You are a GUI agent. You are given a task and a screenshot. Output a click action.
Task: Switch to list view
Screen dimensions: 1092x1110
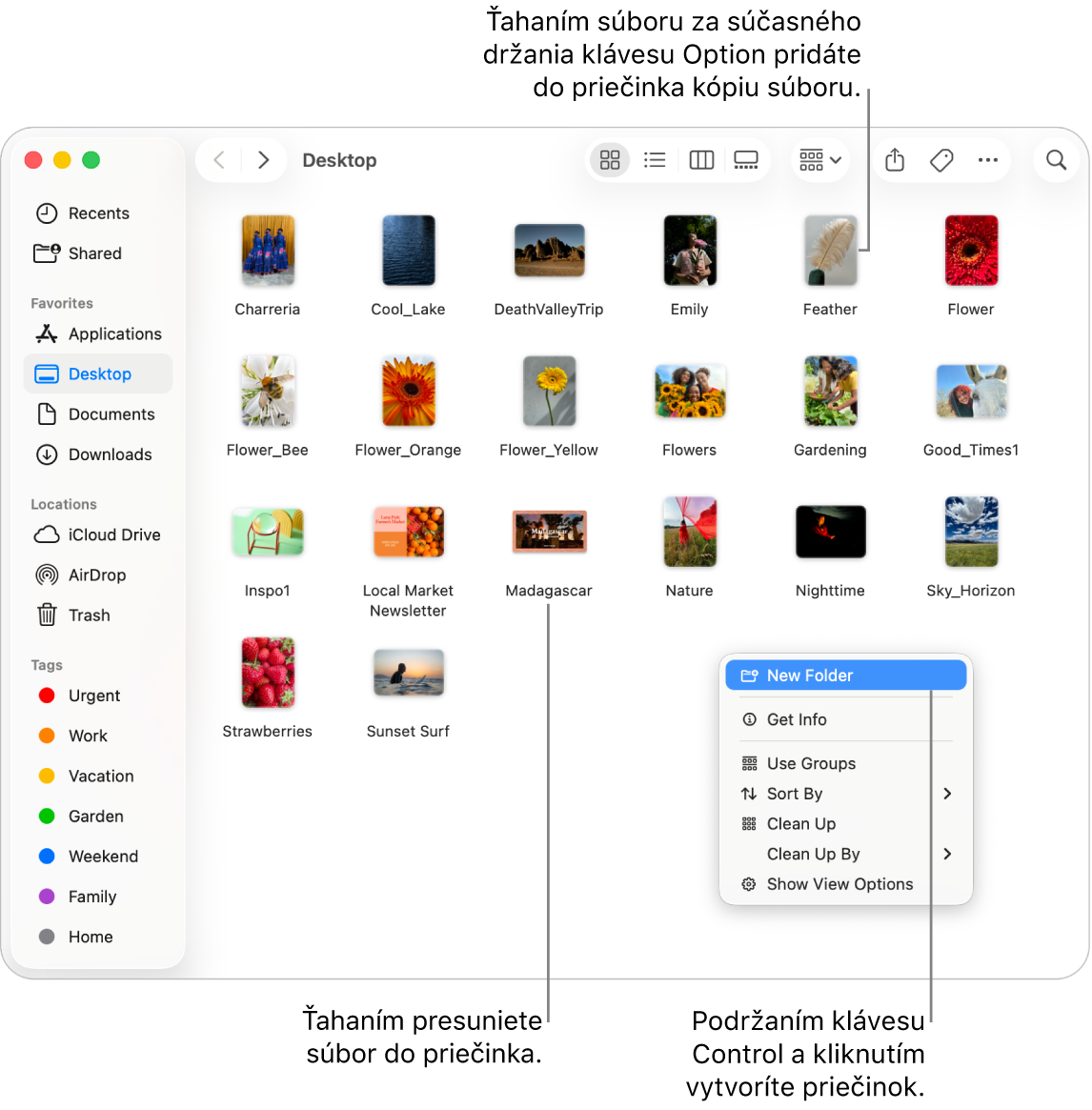pos(655,160)
